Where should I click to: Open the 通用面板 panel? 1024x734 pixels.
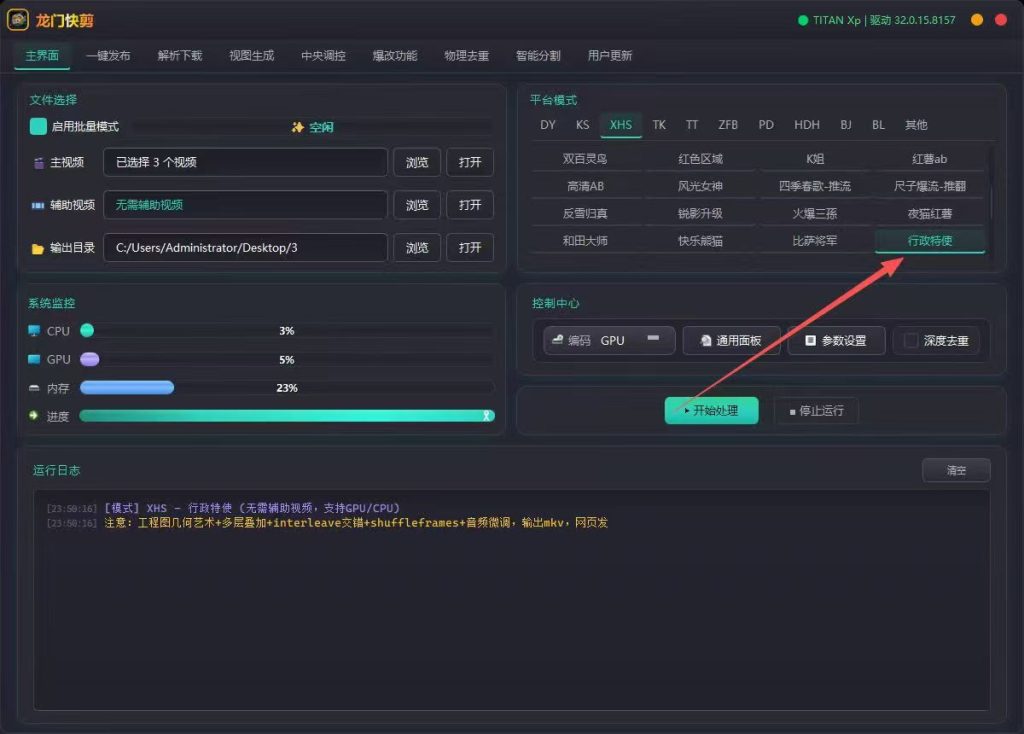731,340
